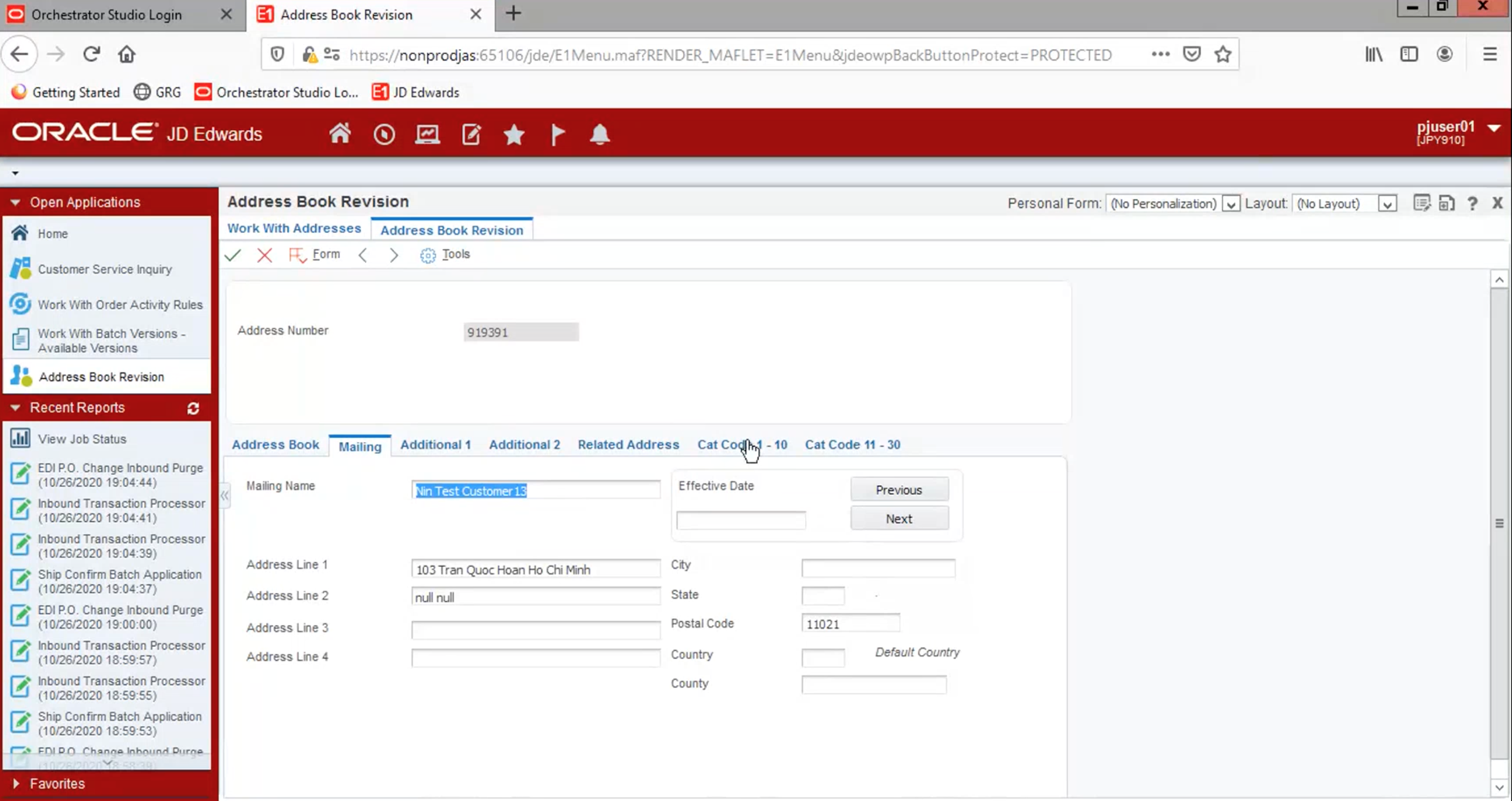
Task: Click the Favorites star icon in header
Action: [514, 134]
